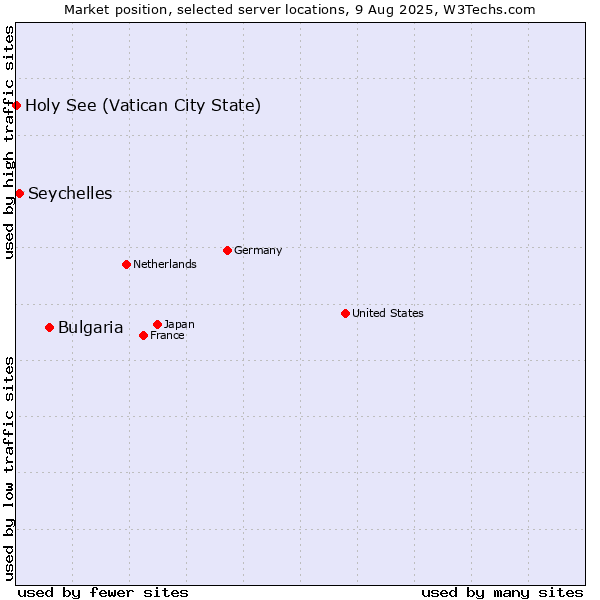Click the 'Netherlands' label text

(x=165, y=264)
